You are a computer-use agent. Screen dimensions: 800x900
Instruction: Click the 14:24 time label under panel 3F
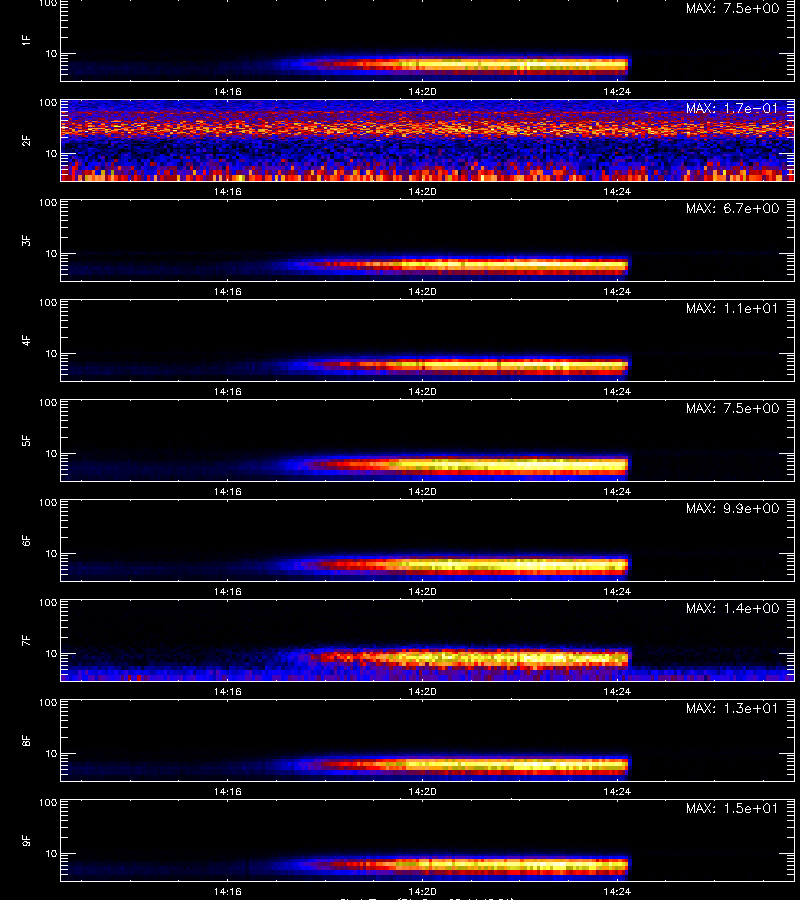coord(617,292)
